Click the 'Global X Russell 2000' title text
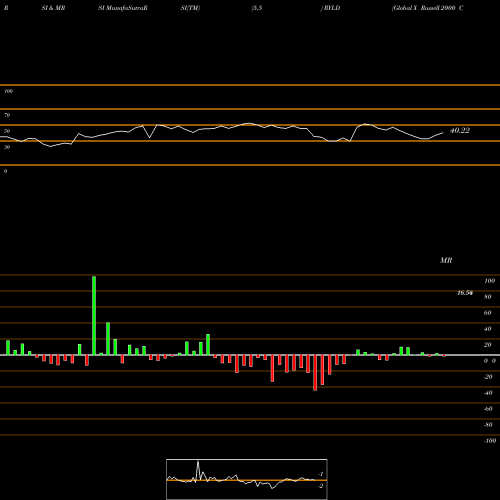The image size is (500, 500). pyautogui.click(x=424, y=8)
